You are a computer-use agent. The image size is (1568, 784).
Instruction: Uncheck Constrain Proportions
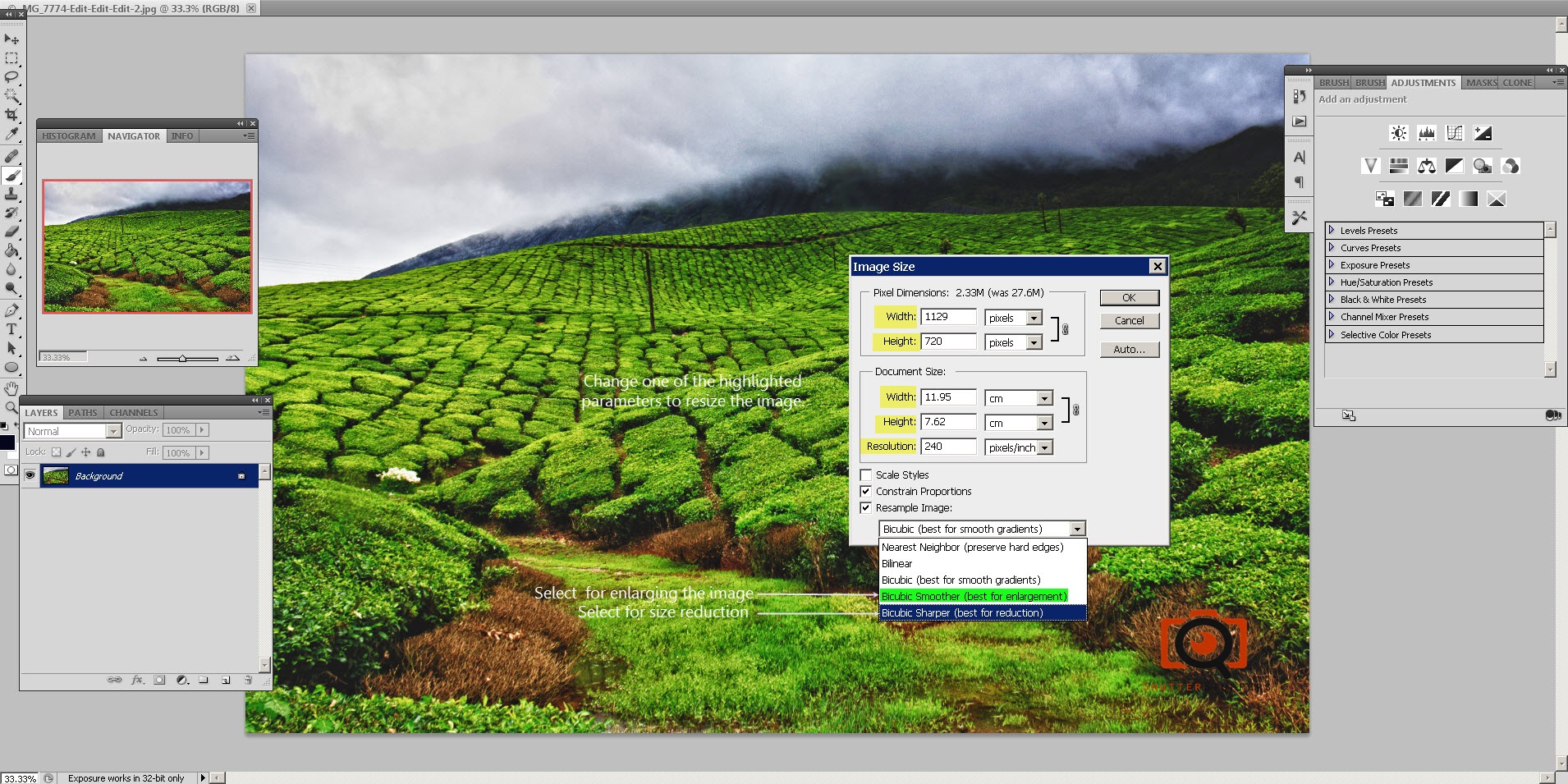tap(865, 492)
